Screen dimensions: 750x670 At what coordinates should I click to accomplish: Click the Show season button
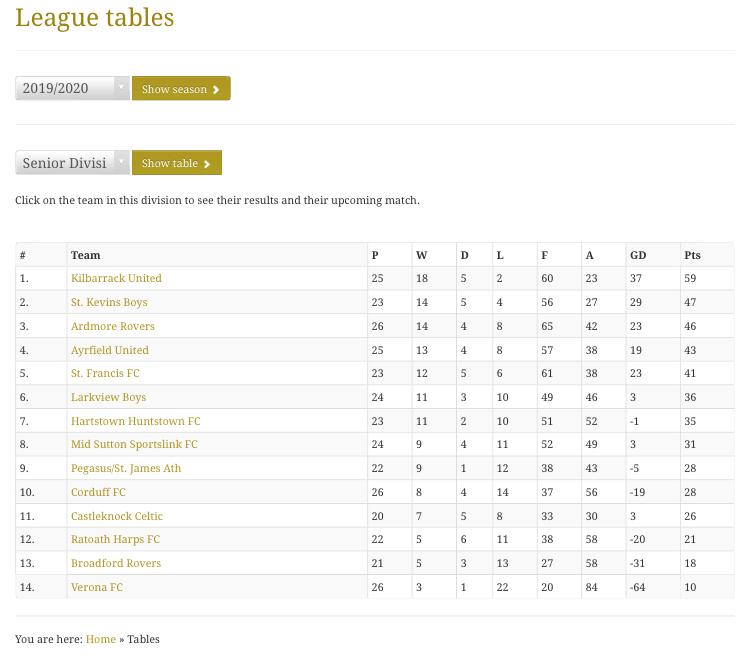(x=181, y=88)
